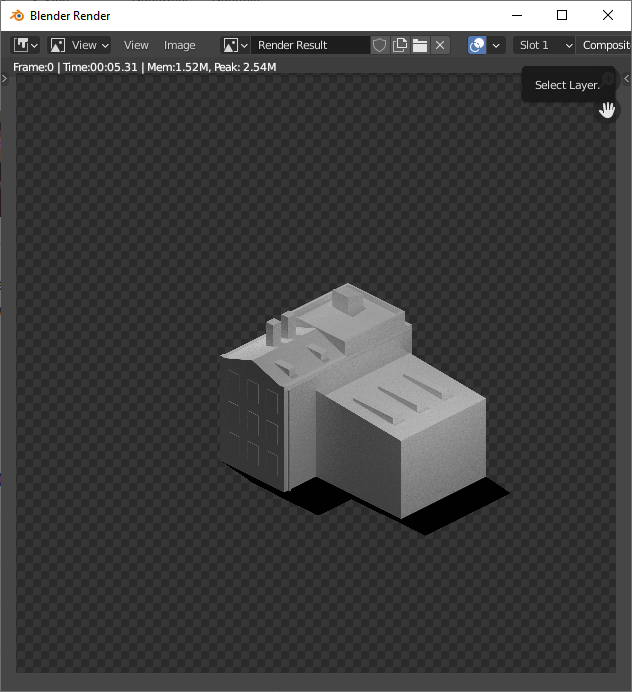This screenshot has width=632, height=692.
Task: Toggle the display channels button
Action: click(477, 45)
